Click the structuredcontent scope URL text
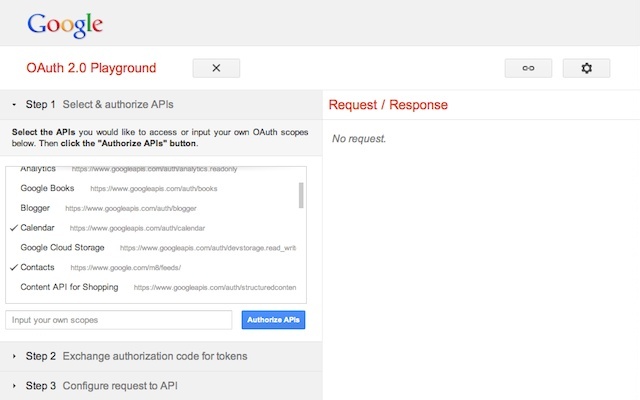Image resolution: width=640 pixels, height=400 pixels. coord(215,288)
